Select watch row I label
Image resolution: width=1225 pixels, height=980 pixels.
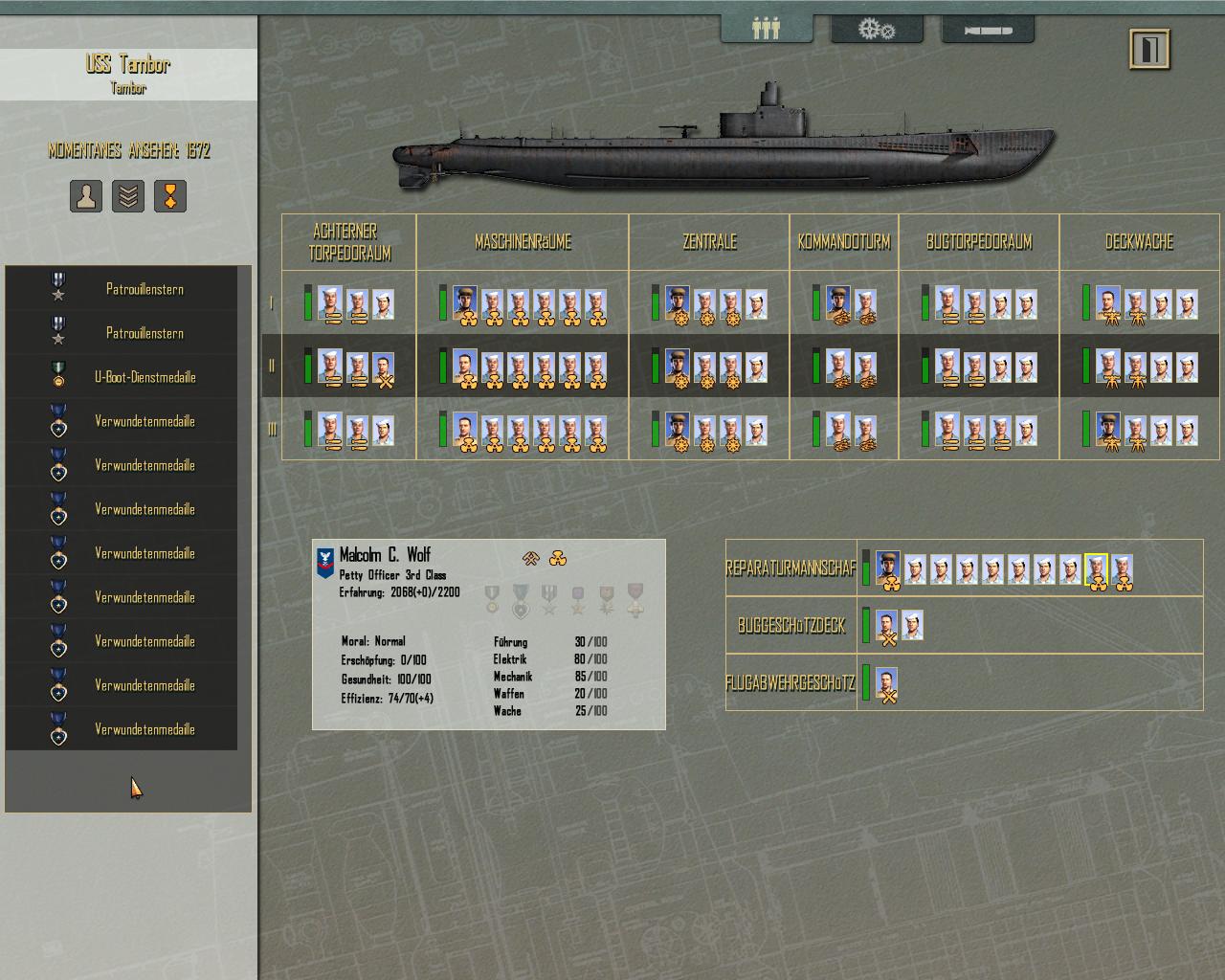coord(271,302)
